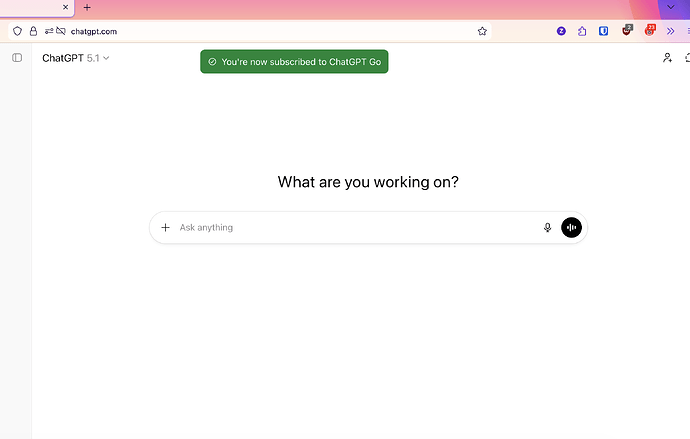Select the chatgpt.com URL in address bar
This screenshot has height=439, width=690.
(94, 31)
